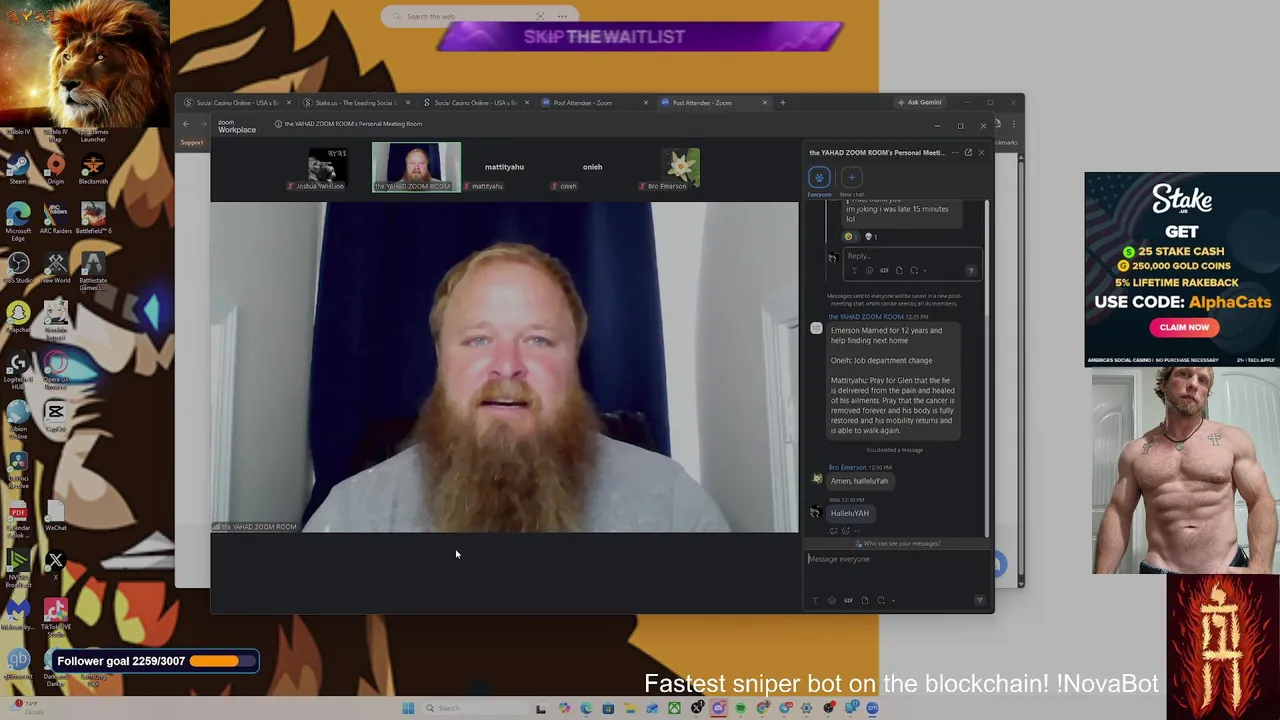Open ARC Raiders desktop icon

(x=56, y=218)
